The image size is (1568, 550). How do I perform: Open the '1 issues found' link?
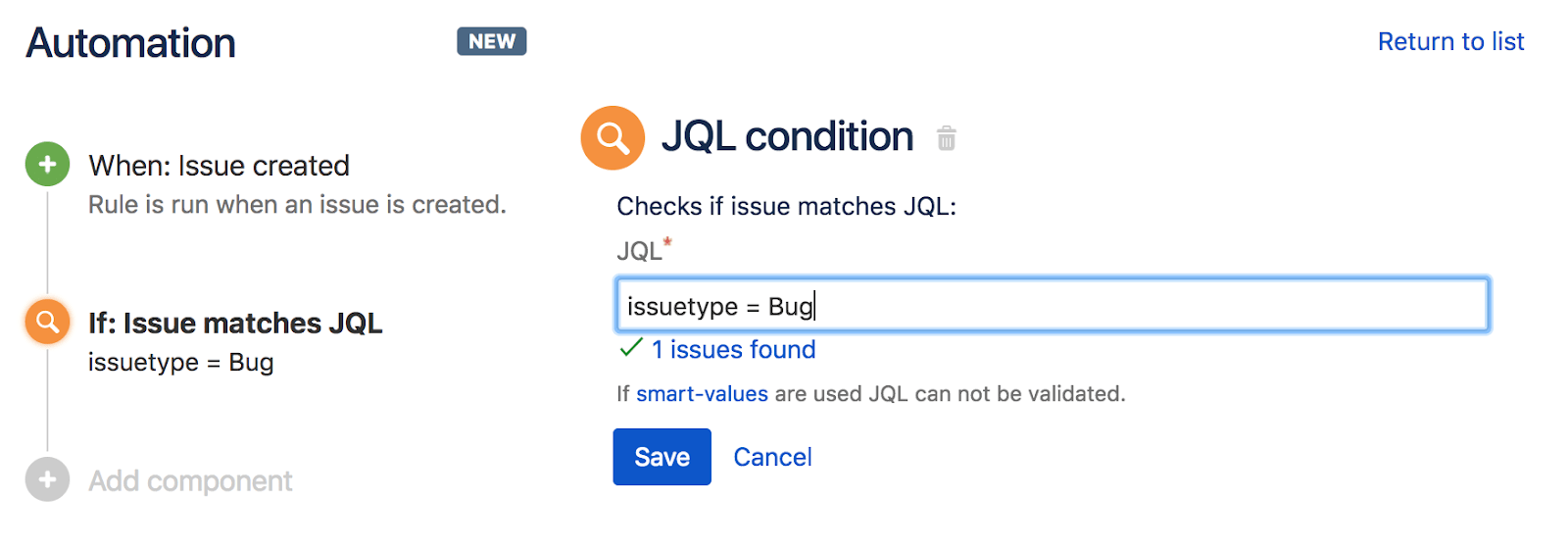point(733,350)
